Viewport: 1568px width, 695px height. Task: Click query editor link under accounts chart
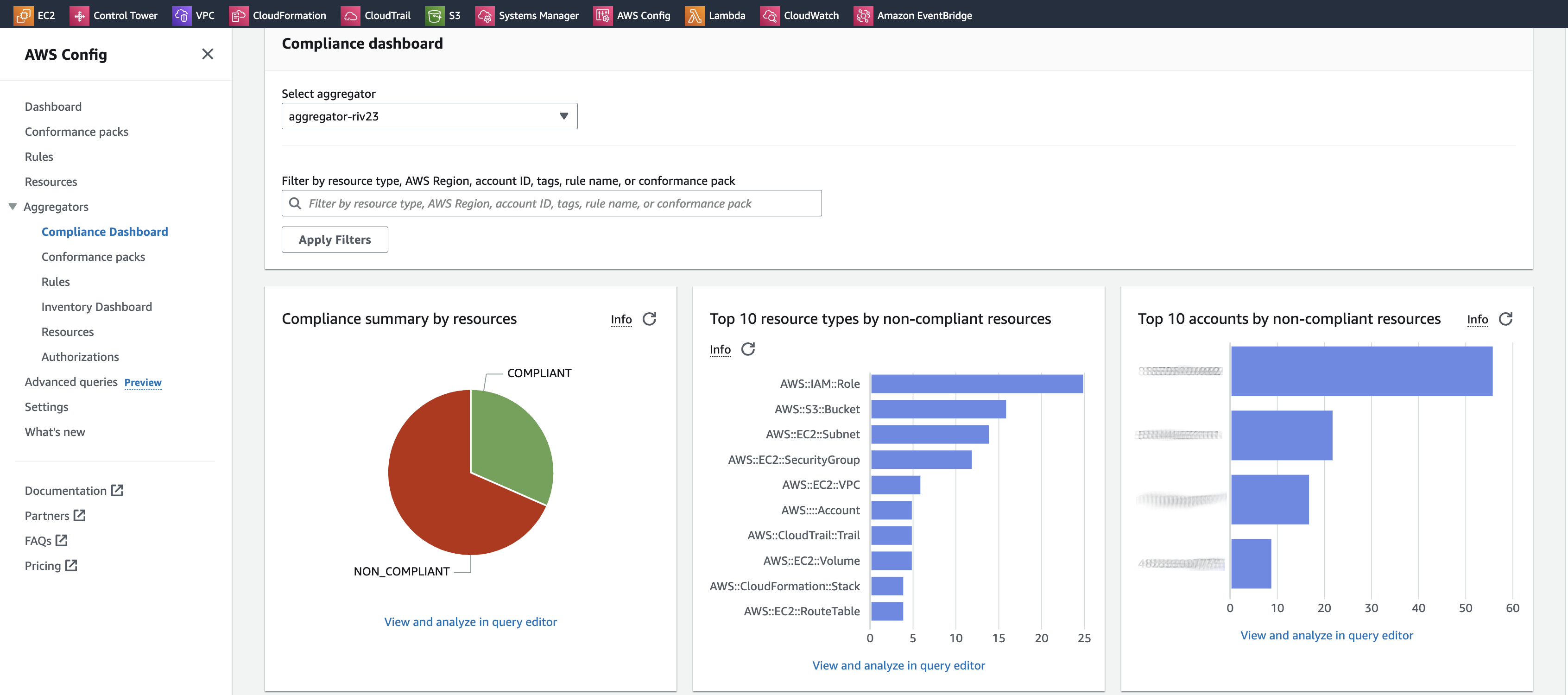tap(1327, 635)
